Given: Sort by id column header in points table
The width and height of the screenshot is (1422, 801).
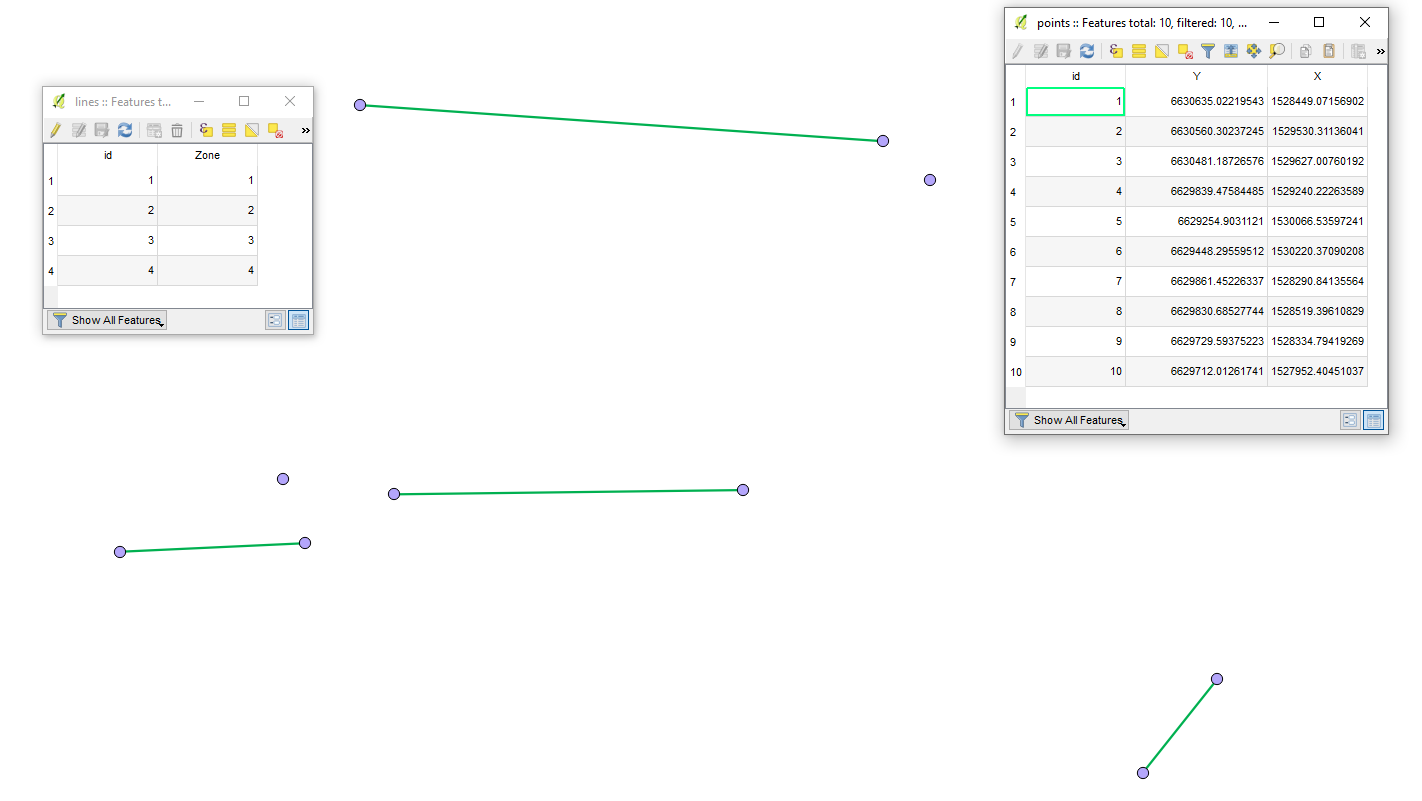Looking at the screenshot, I should tap(1076, 76).
